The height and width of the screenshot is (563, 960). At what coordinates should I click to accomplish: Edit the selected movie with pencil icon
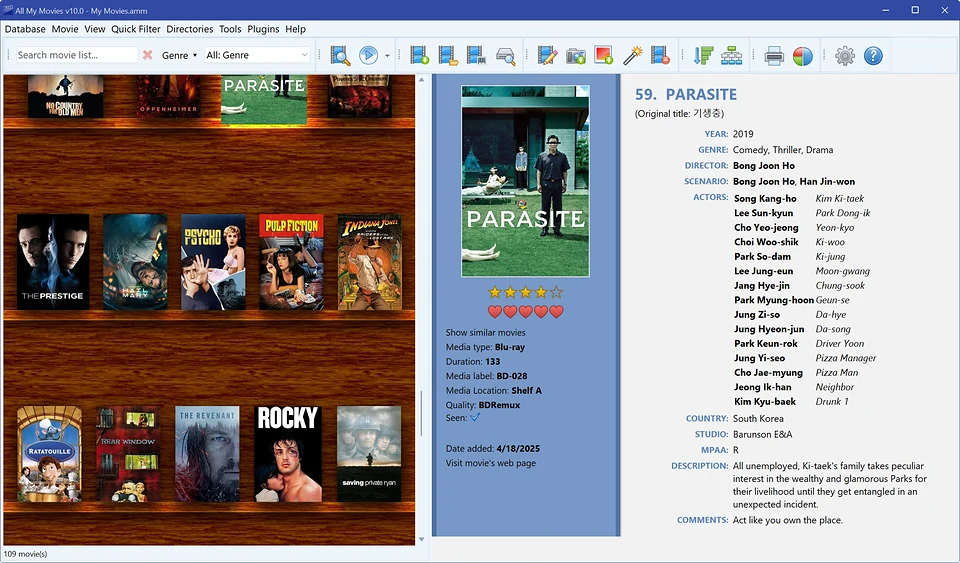point(547,56)
